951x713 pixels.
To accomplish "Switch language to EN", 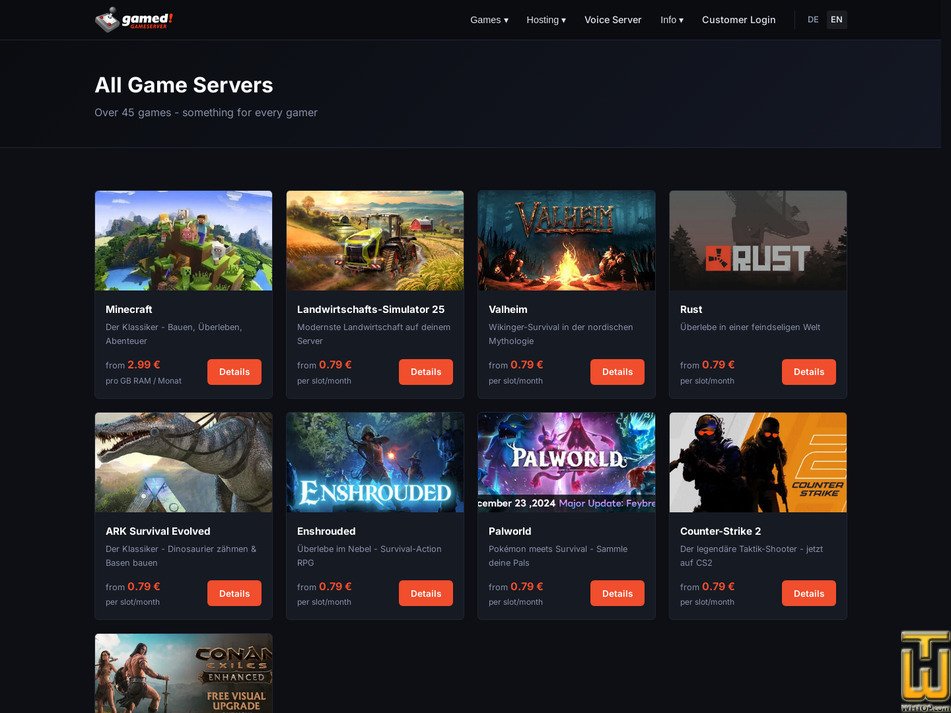I will [836, 19].
